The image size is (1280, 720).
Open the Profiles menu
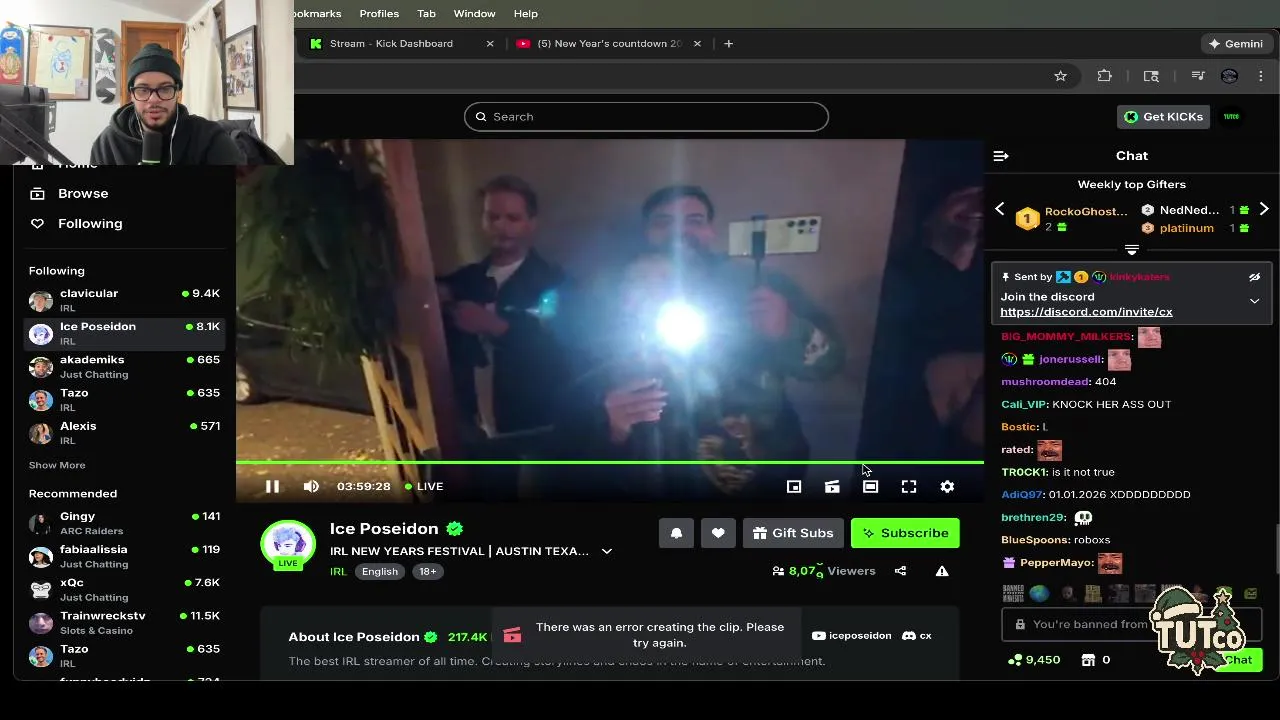[379, 14]
